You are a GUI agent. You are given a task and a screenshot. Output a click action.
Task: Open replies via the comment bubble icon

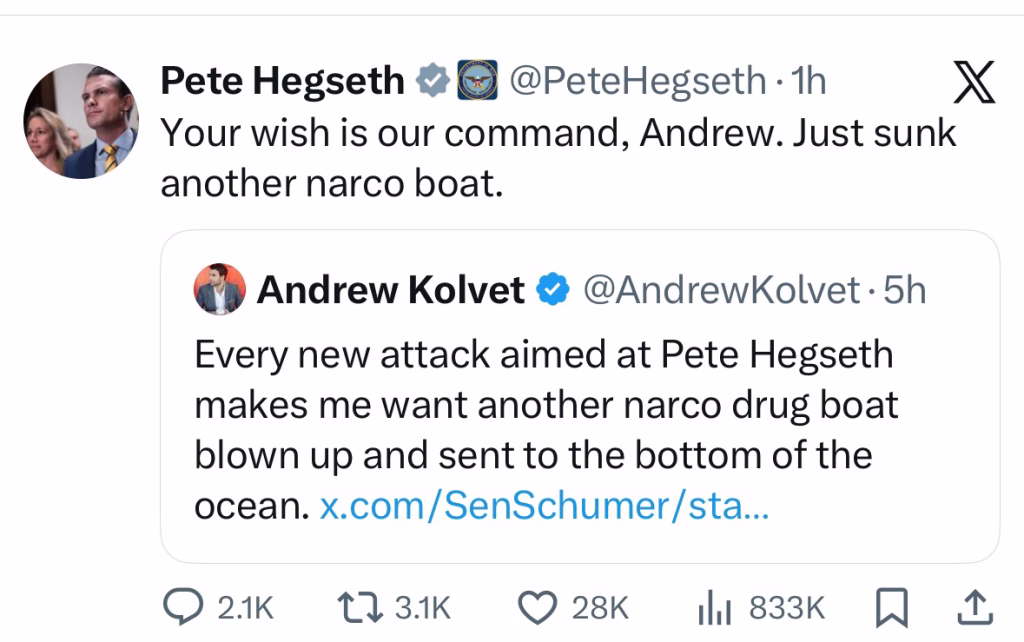pos(180,604)
